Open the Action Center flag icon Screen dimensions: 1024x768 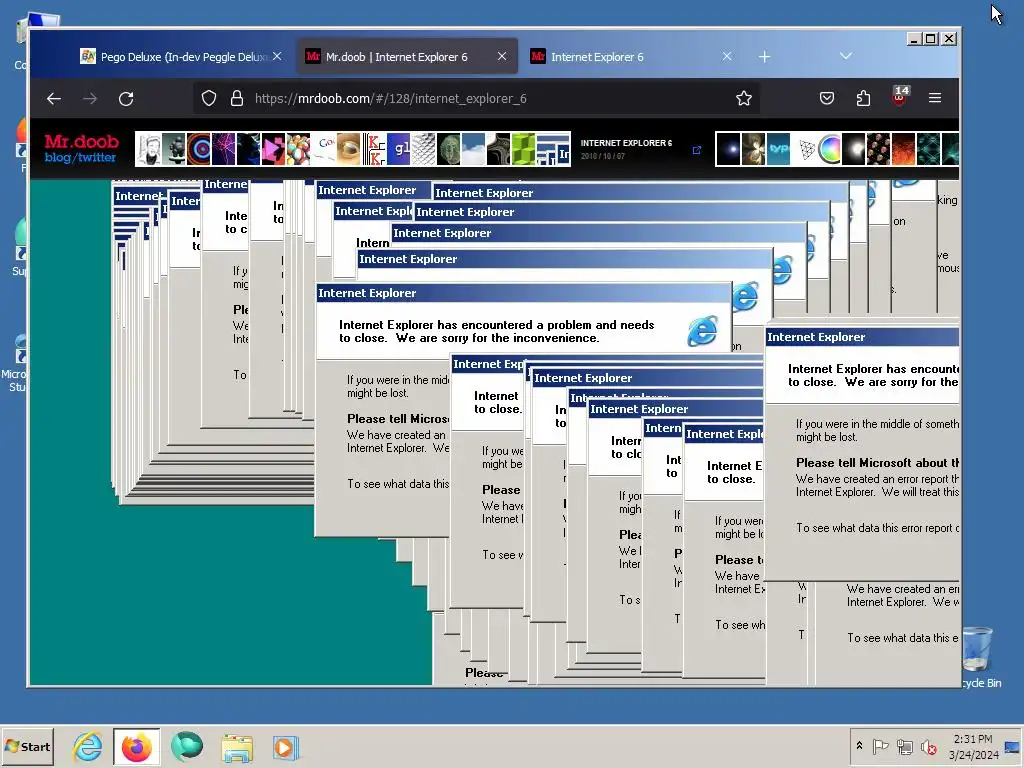point(880,746)
